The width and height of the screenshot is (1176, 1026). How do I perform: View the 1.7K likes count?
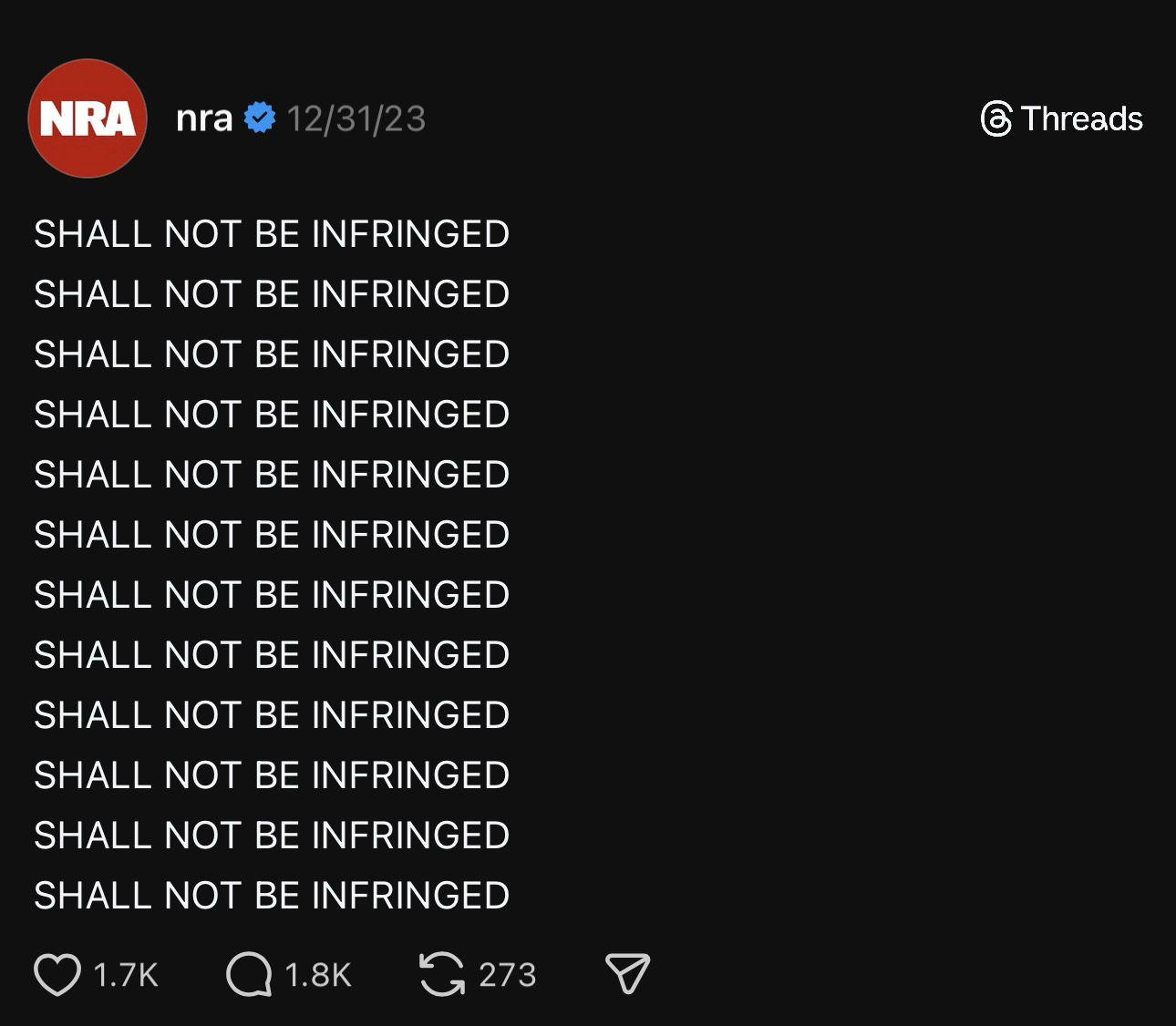126,975
